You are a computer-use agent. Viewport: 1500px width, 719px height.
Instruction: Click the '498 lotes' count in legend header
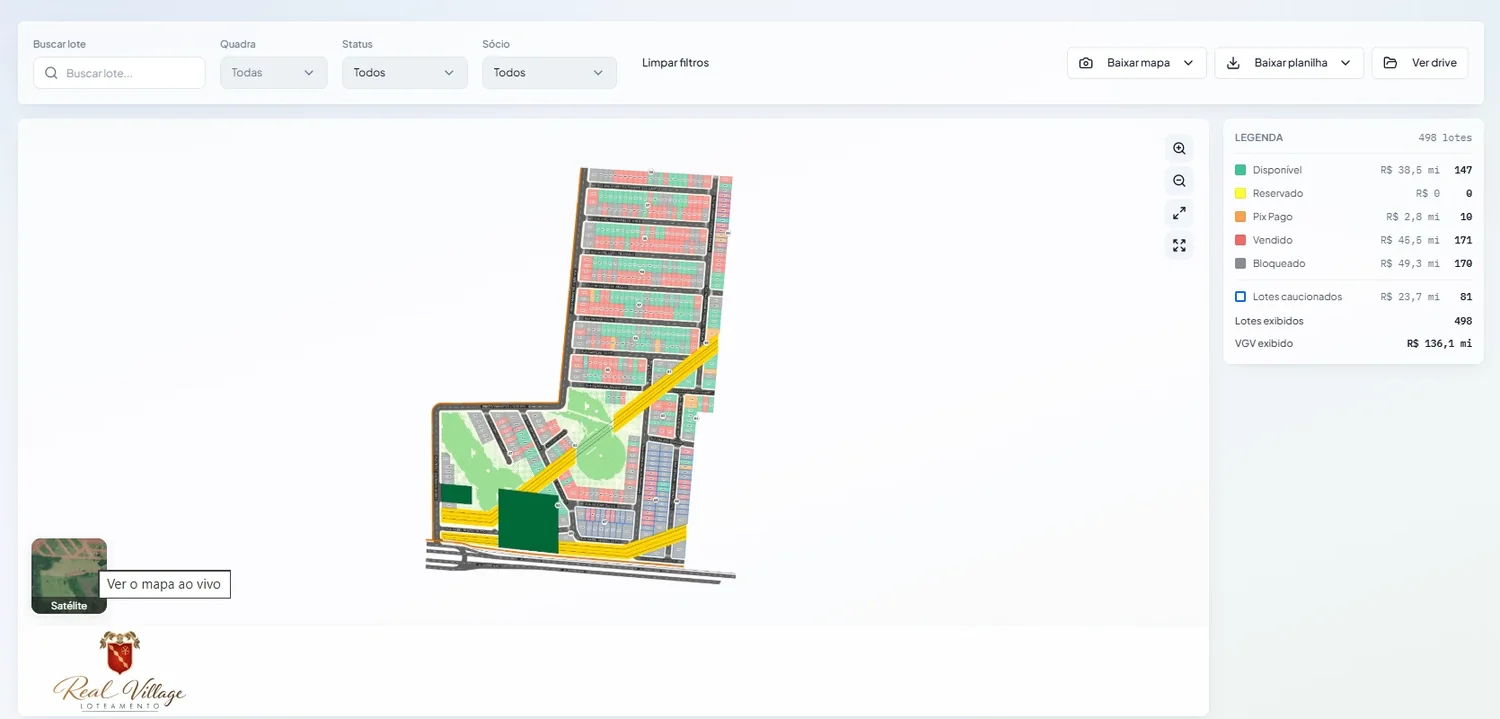click(x=1445, y=138)
